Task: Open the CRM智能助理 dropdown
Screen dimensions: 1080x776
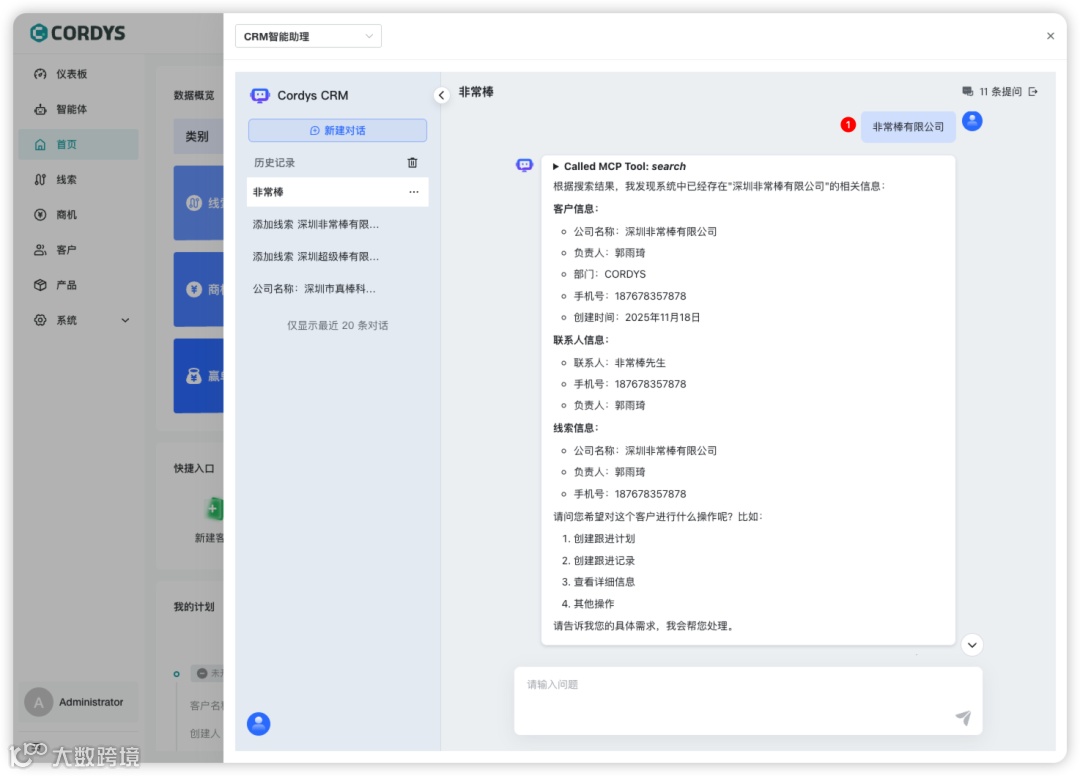Action: click(307, 35)
